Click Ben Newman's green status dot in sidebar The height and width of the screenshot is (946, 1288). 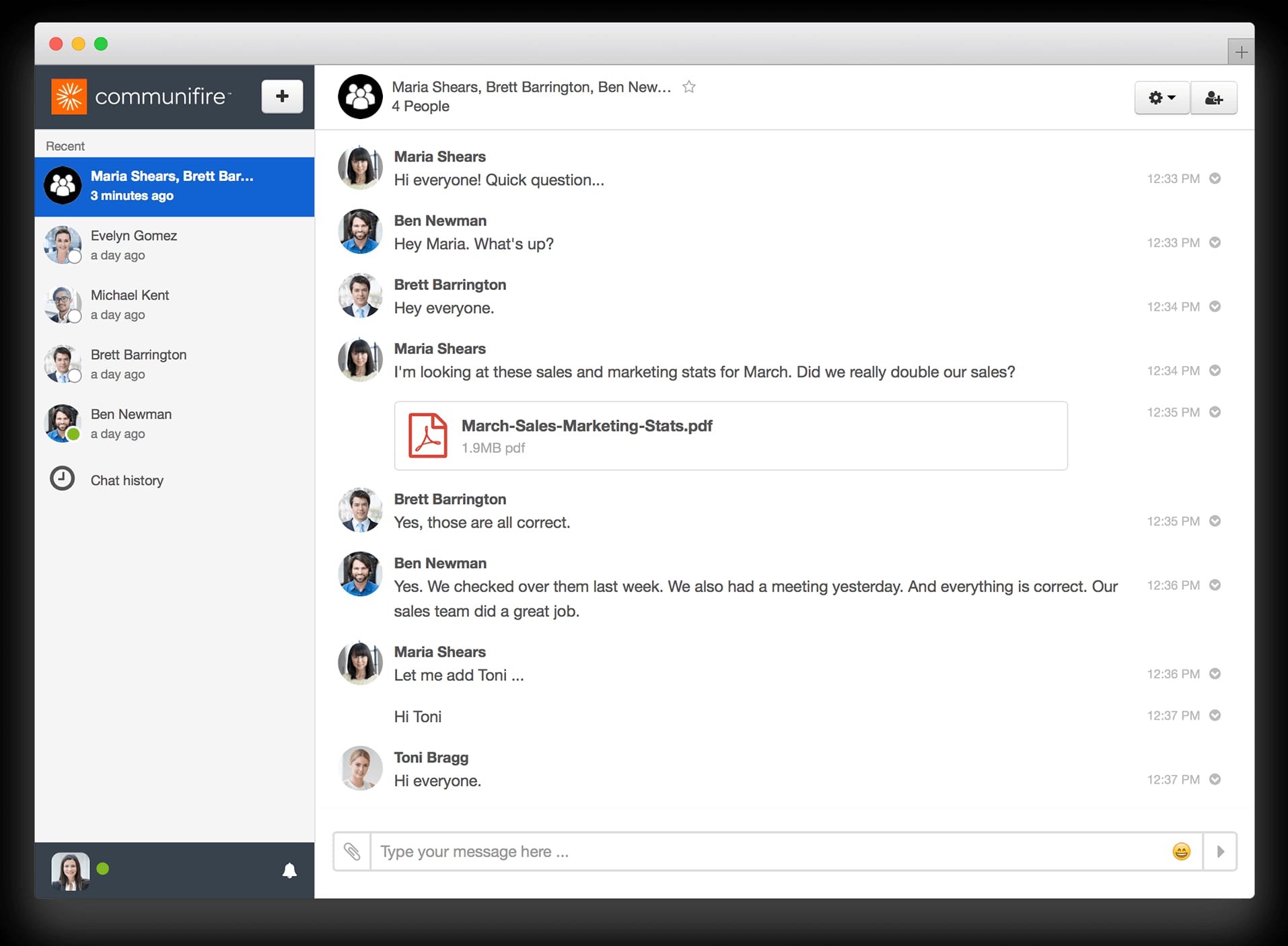(x=74, y=434)
